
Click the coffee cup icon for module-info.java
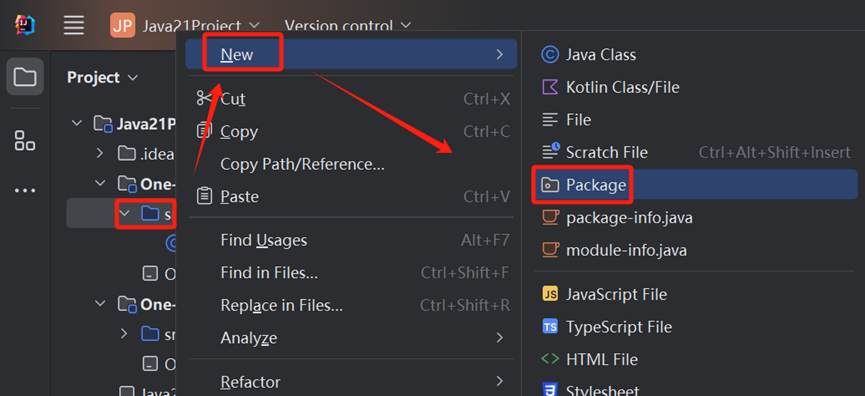(550, 250)
